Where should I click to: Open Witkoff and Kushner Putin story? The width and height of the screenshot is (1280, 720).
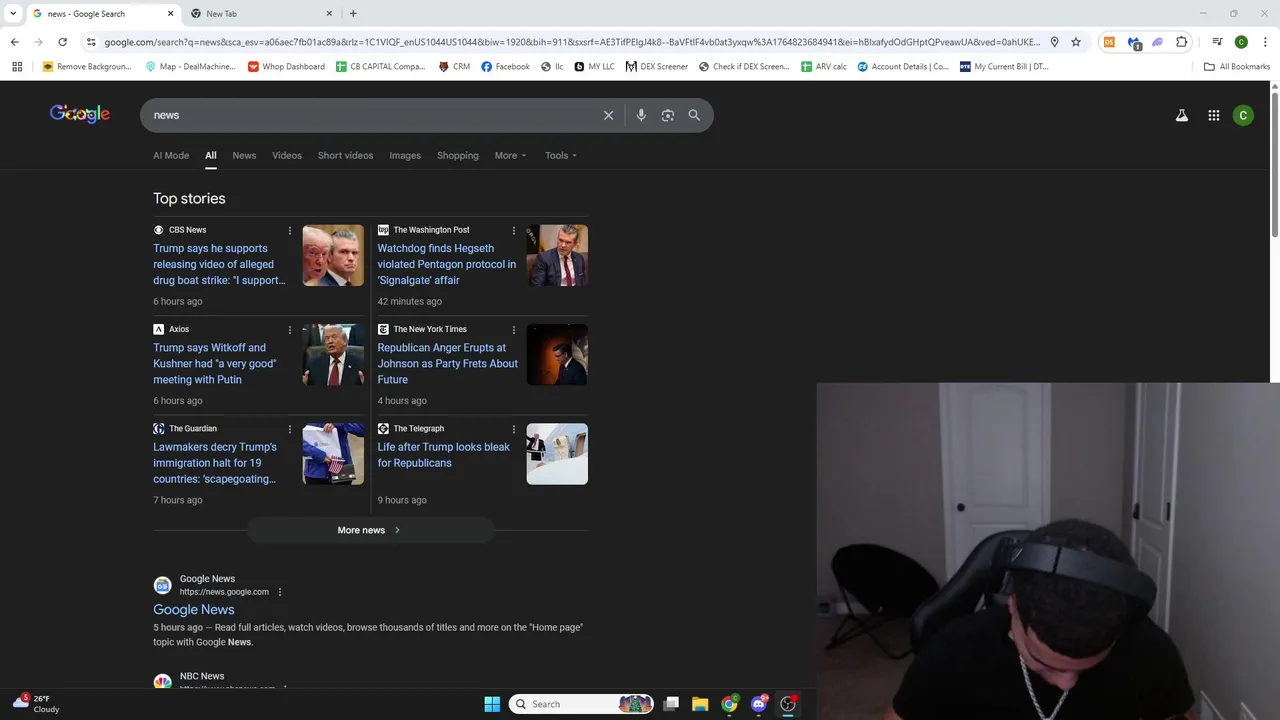[x=215, y=364]
